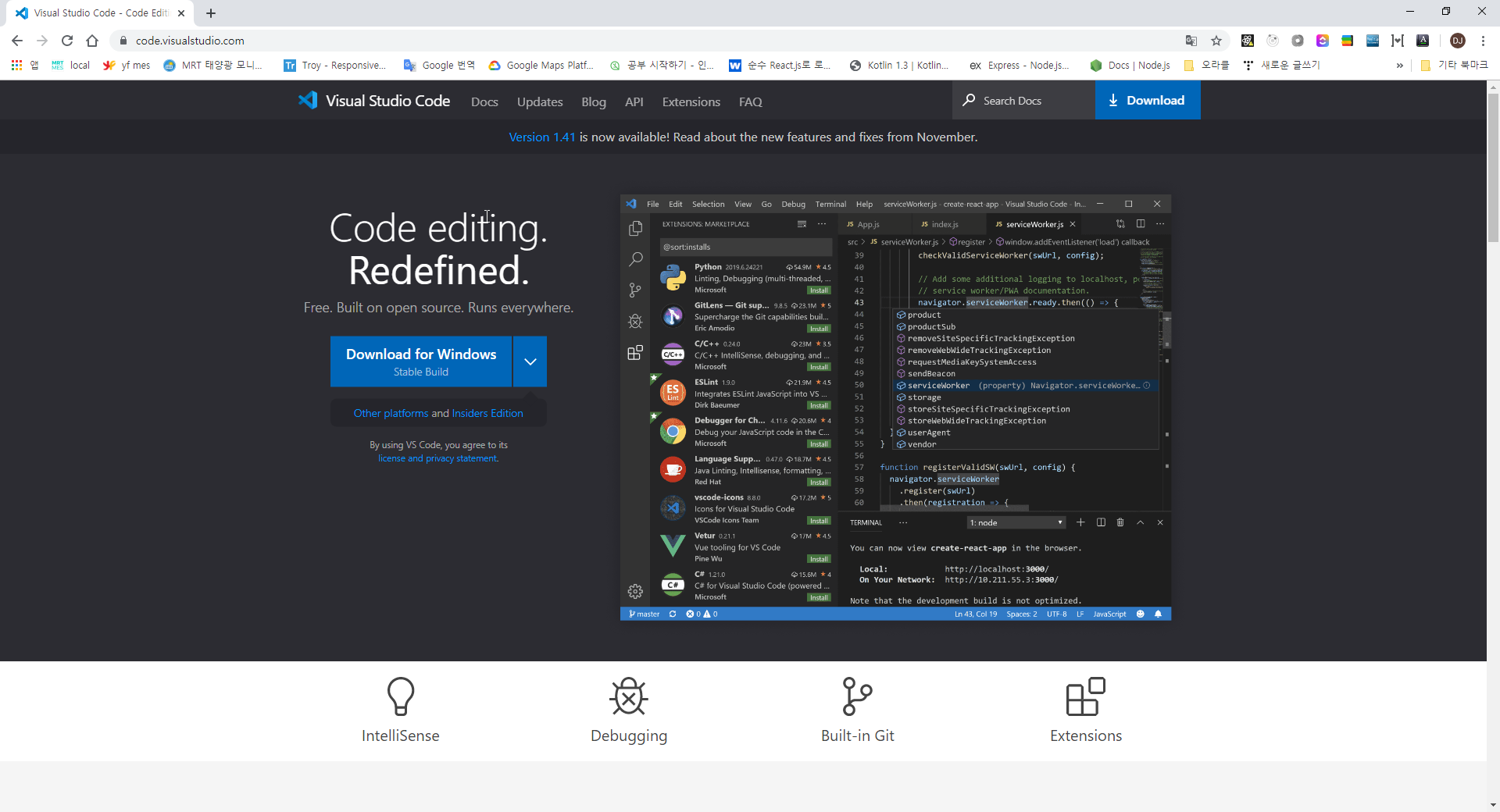Open the Docs menu item
This screenshot has height=812, width=1500.
[x=484, y=101]
